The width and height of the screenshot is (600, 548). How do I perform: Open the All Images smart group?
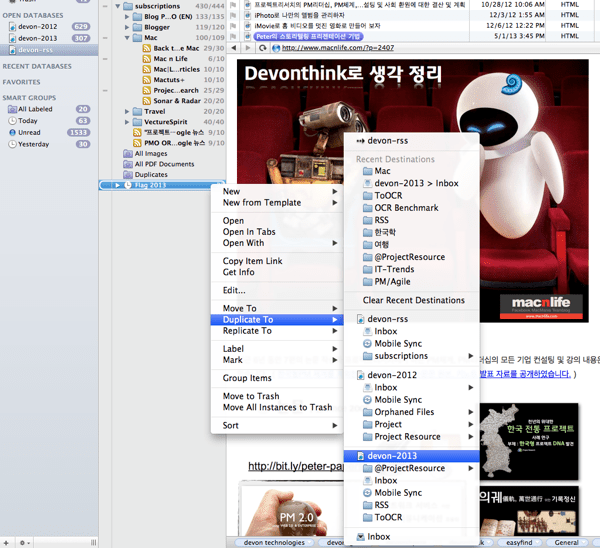tap(151, 154)
